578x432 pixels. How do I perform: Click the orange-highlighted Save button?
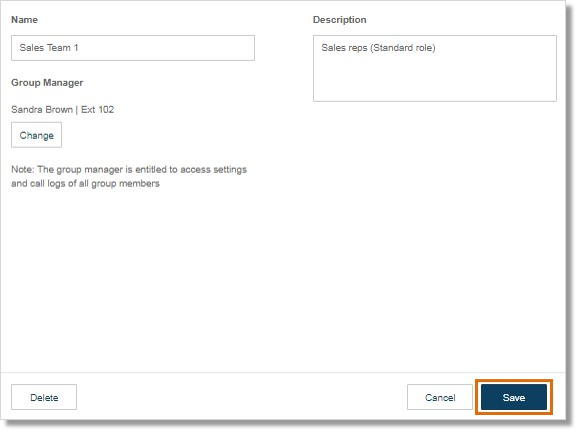[514, 397]
